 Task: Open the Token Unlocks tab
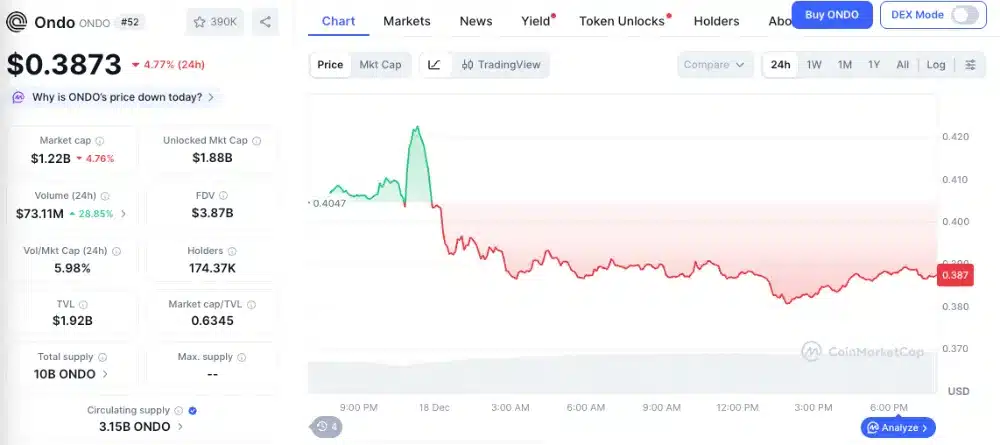coord(621,21)
